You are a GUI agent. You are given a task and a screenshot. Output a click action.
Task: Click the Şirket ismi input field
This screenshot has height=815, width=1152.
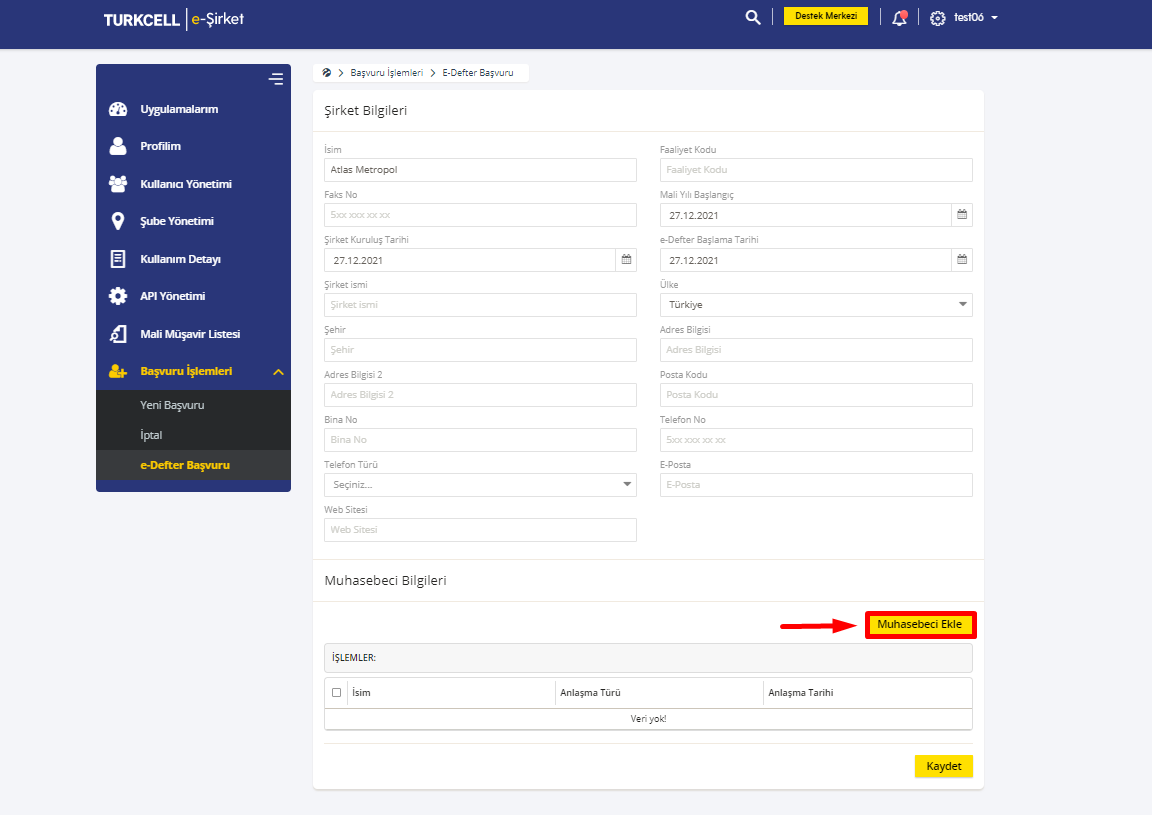point(480,305)
